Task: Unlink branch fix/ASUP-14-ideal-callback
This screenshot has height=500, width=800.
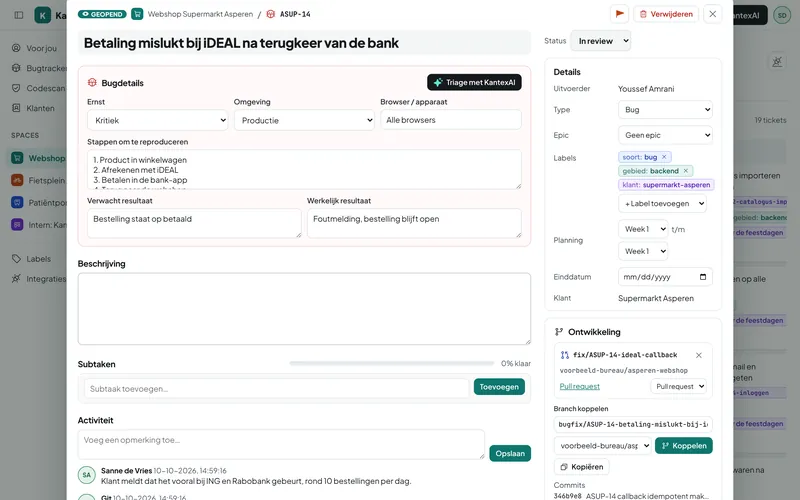Action: coord(698,355)
